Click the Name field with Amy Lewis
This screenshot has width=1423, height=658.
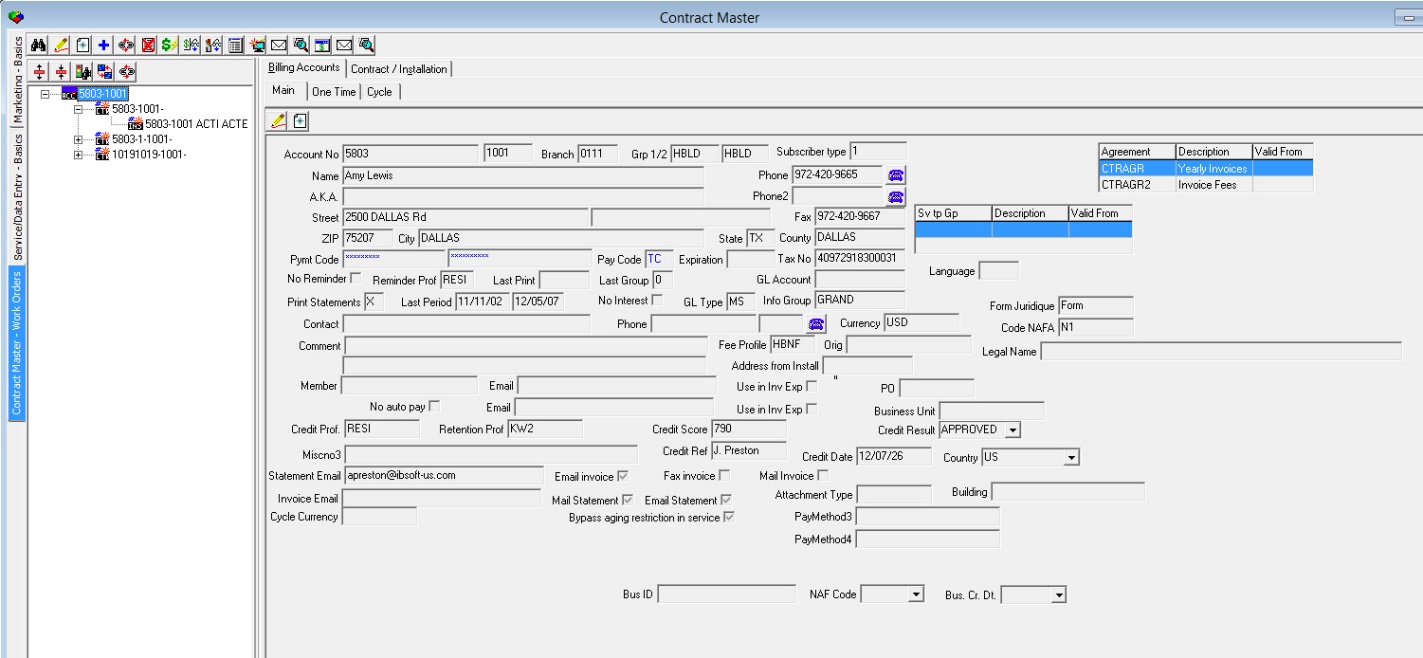[523, 175]
